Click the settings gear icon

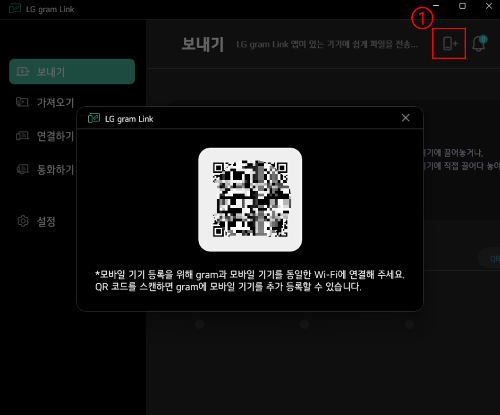pos(23,221)
